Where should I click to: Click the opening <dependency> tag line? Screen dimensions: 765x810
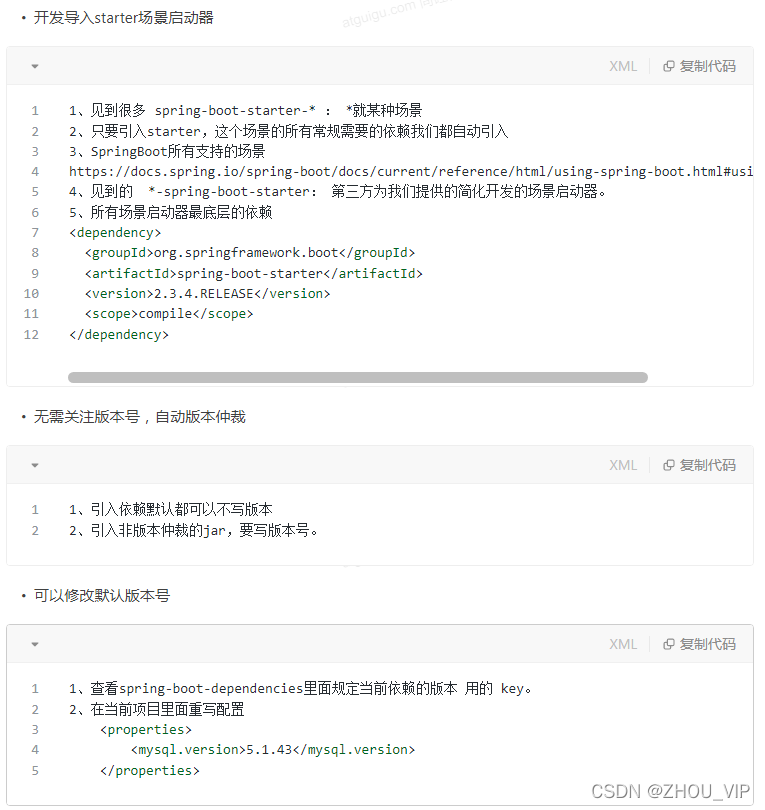coord(115,233)
